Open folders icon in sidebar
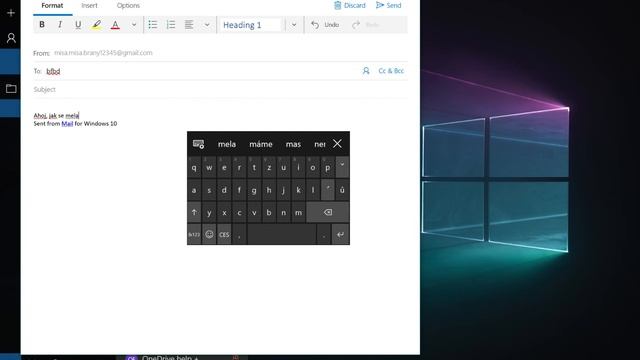 coord(11,88)
